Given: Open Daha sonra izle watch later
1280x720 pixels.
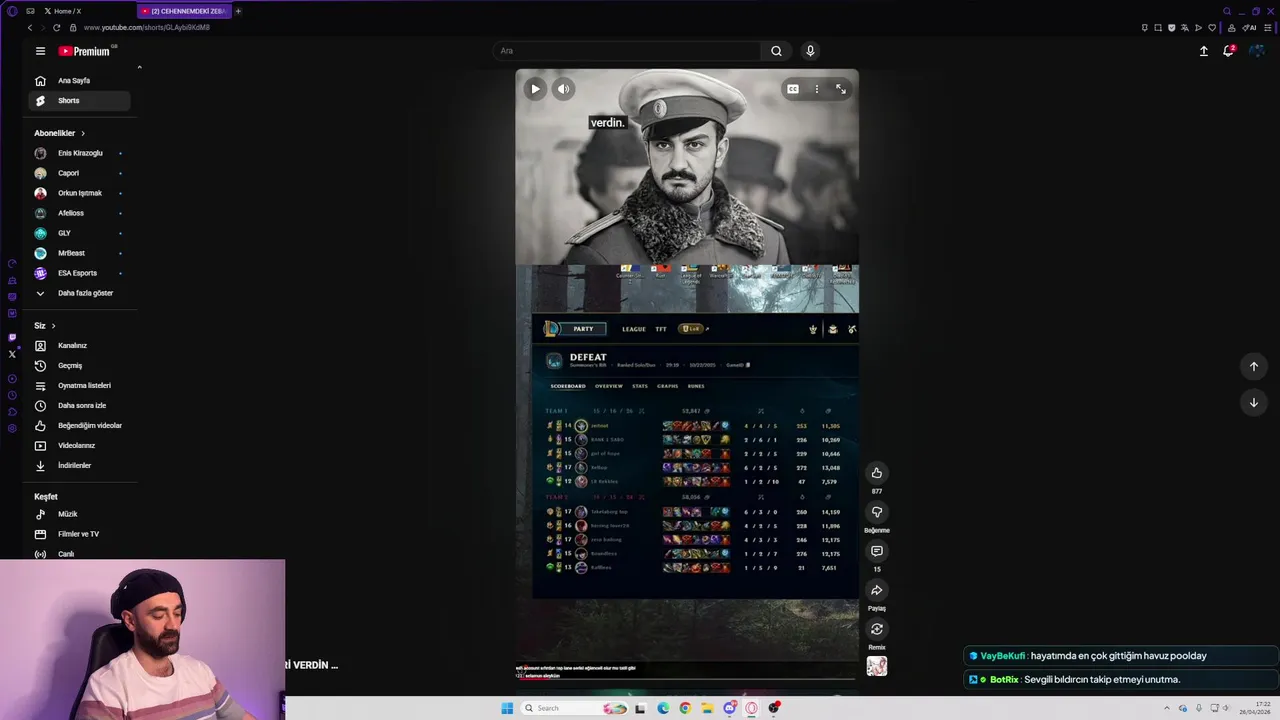Looking at the screenshot, I should tap(80, 406).
